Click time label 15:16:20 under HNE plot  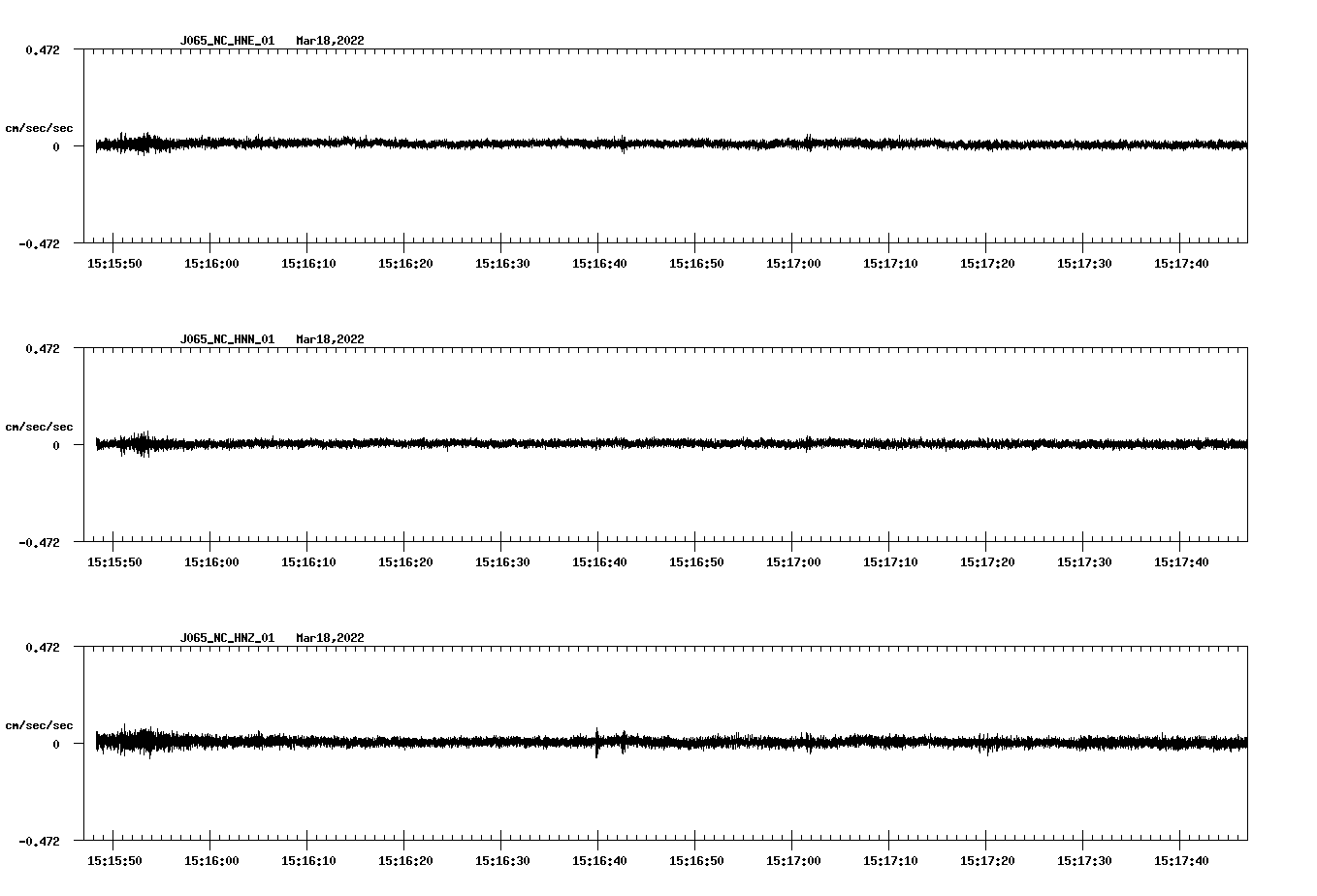click(x=405, y=264)
